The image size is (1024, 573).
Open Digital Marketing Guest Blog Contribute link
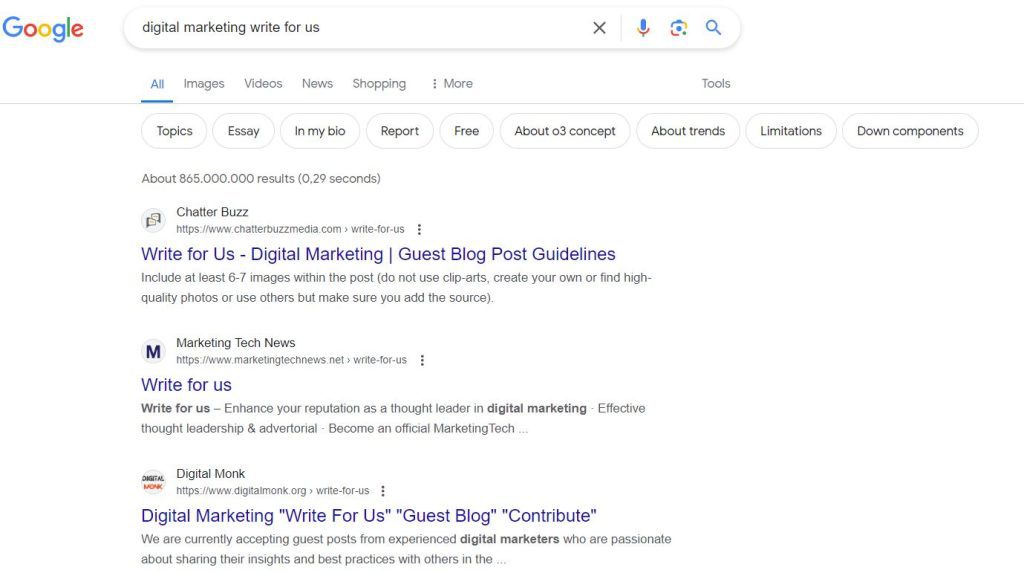(x=369, y=516)
